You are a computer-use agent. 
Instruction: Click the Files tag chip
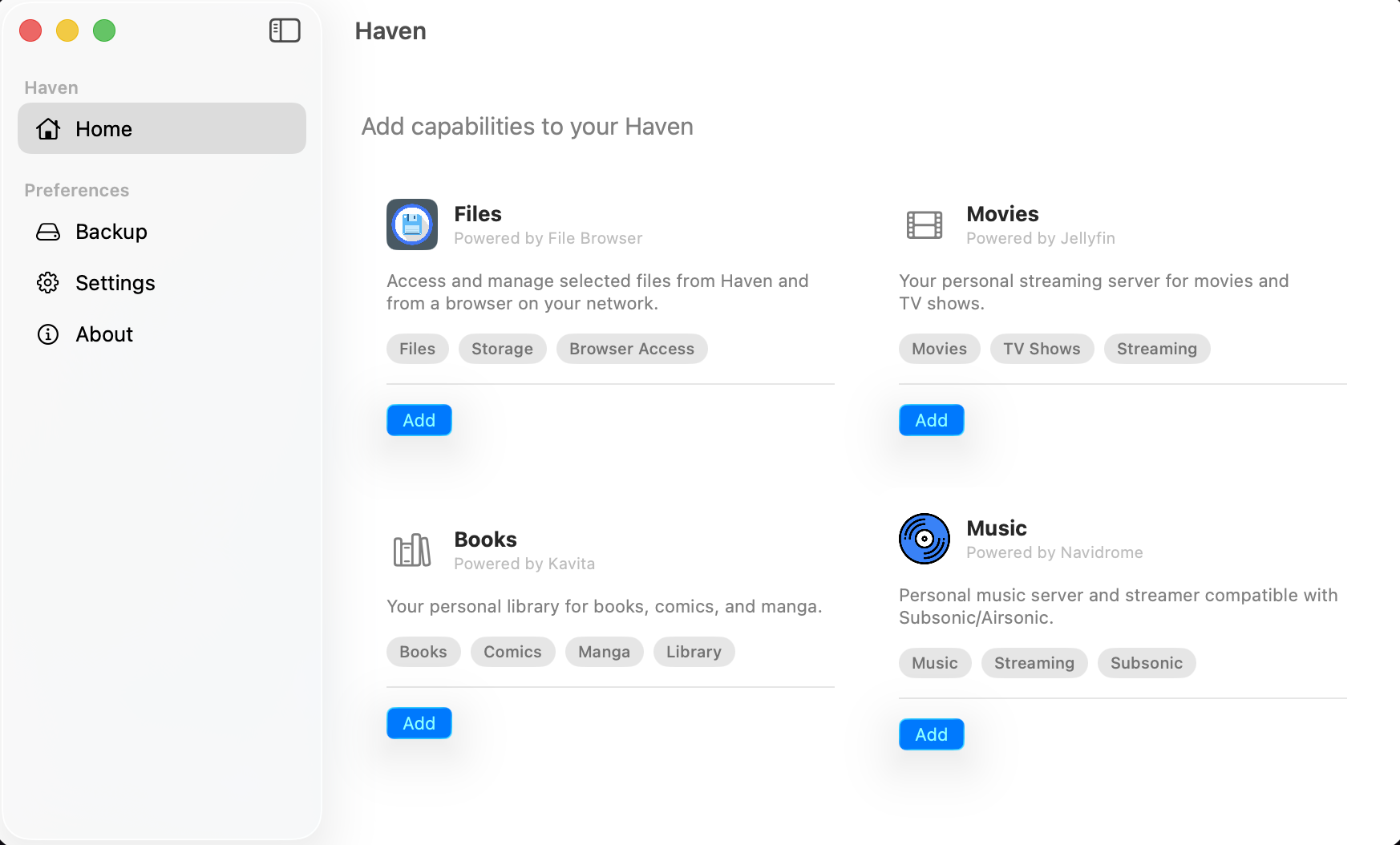click(418, 349)
